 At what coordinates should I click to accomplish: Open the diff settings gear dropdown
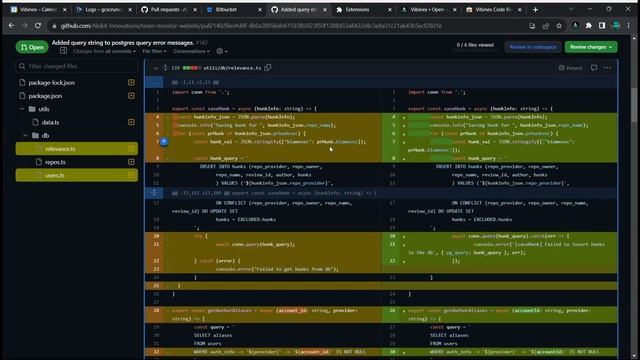coord(222,51)
